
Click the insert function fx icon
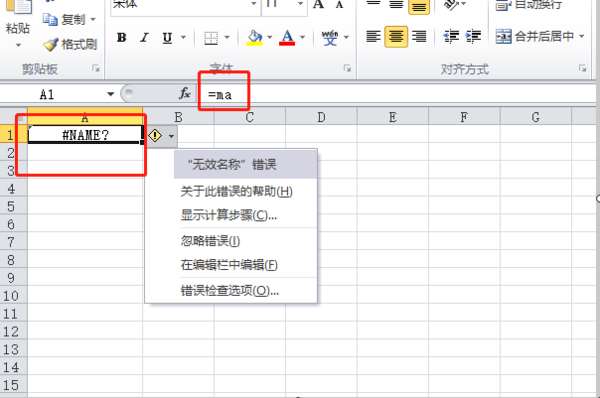pos(185,93)
